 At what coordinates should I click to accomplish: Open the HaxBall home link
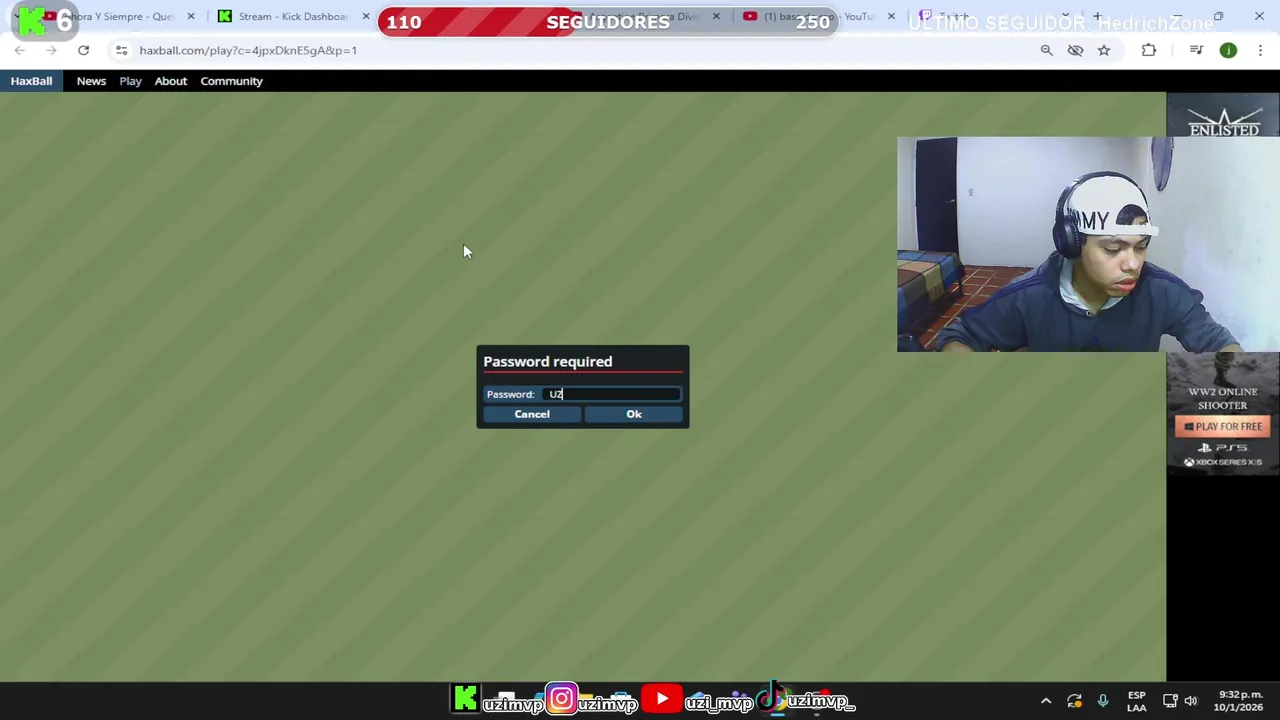pos(31,81)
